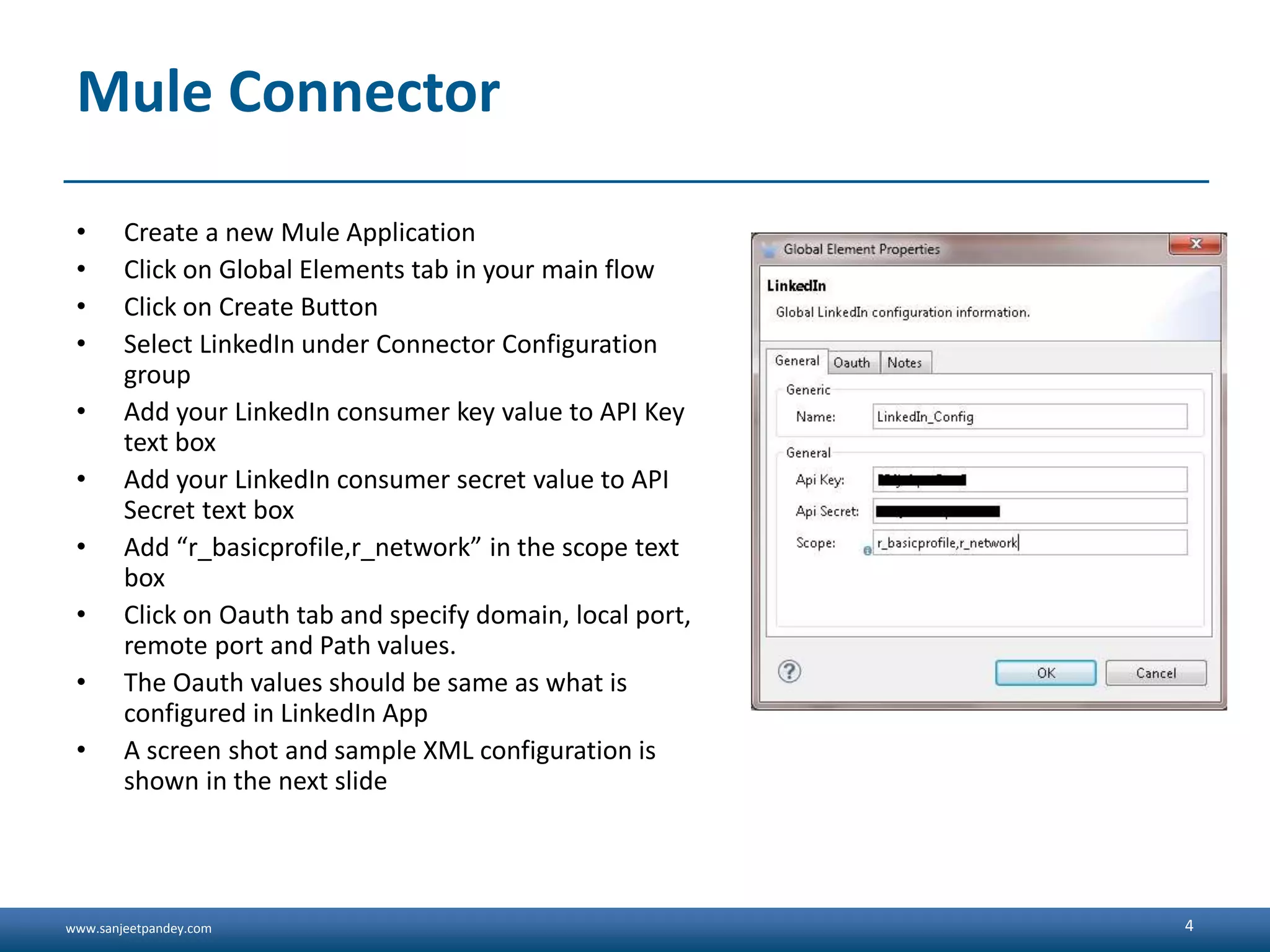Open the help question mark icon
Image resolution: width=1270 pixels, height=952 pixels.
tap(789, 671)
